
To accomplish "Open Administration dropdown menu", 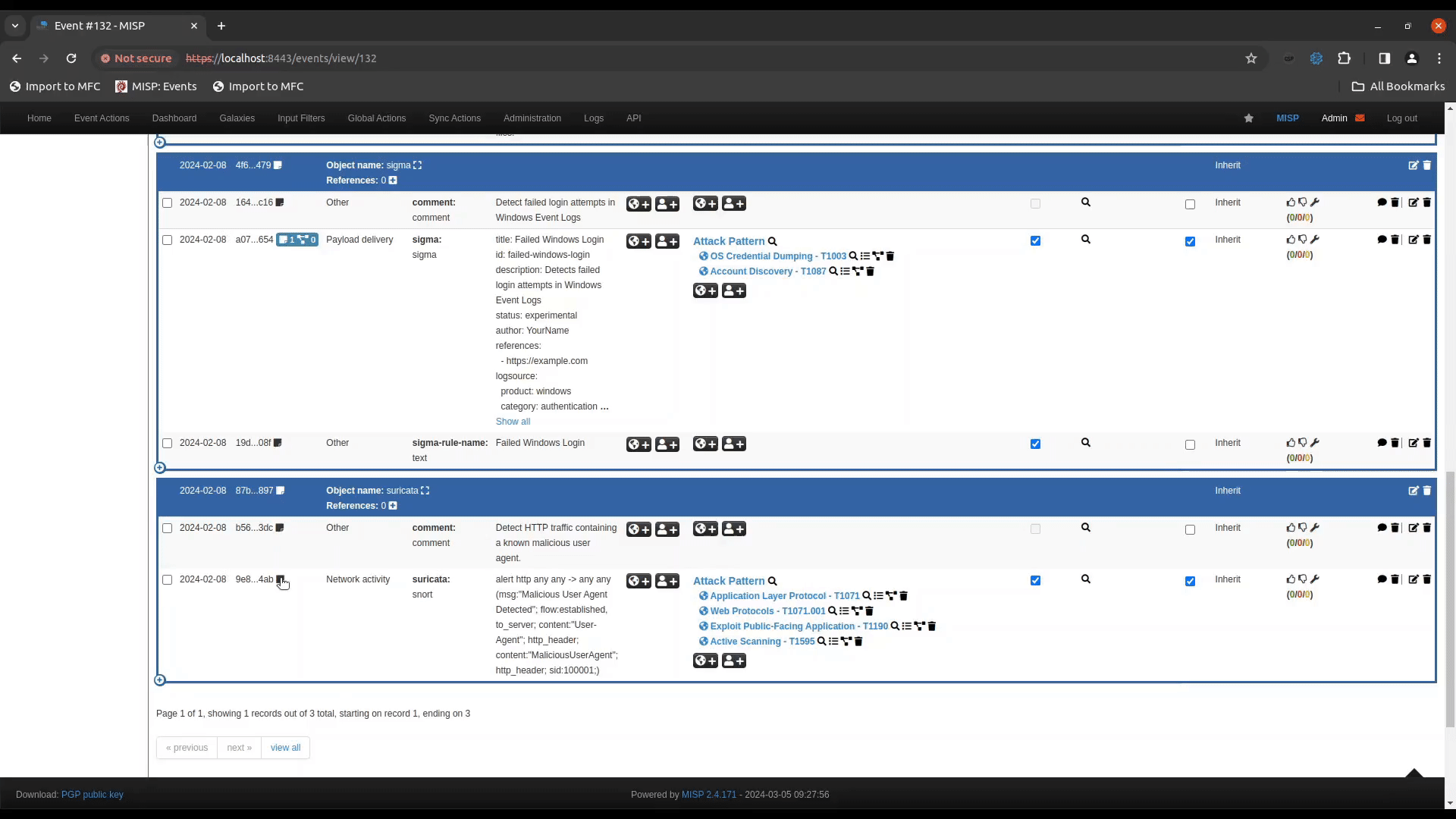I will click(x=532, y=118).
